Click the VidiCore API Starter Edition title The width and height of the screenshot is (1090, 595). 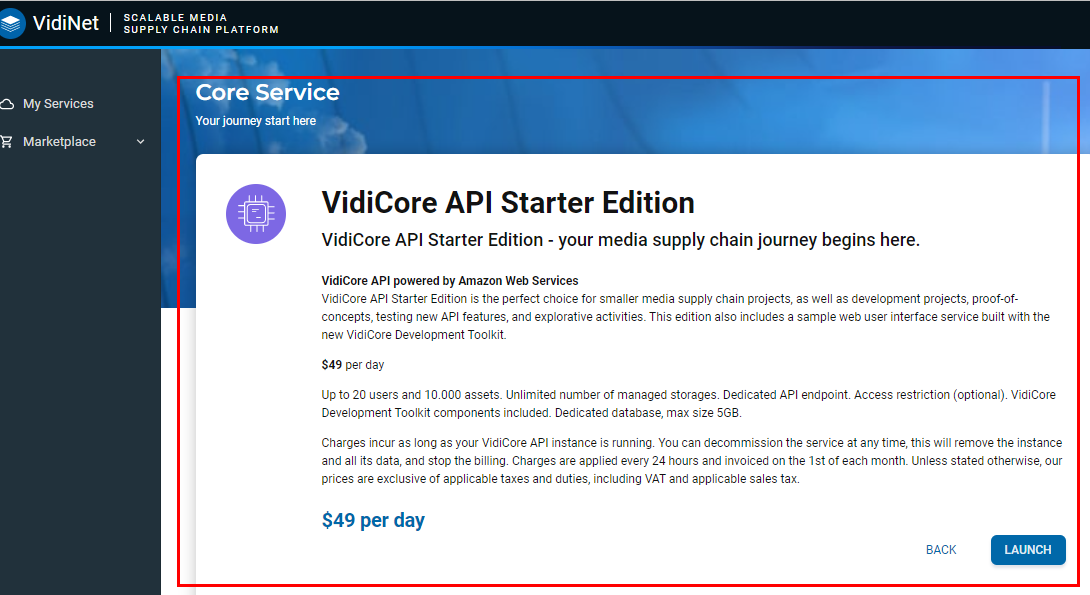point(507,203)
